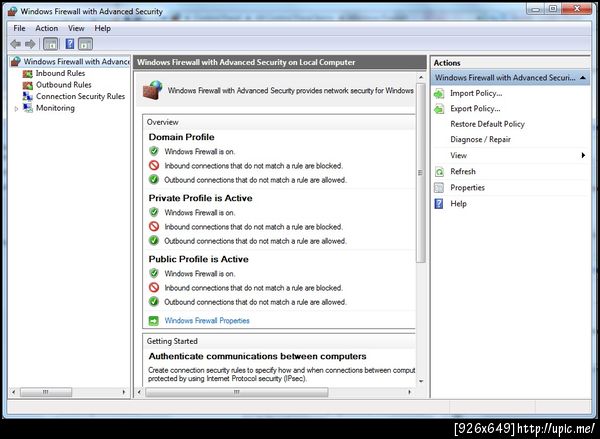Select Inbound Rules tree item

[x=60, y=73]
